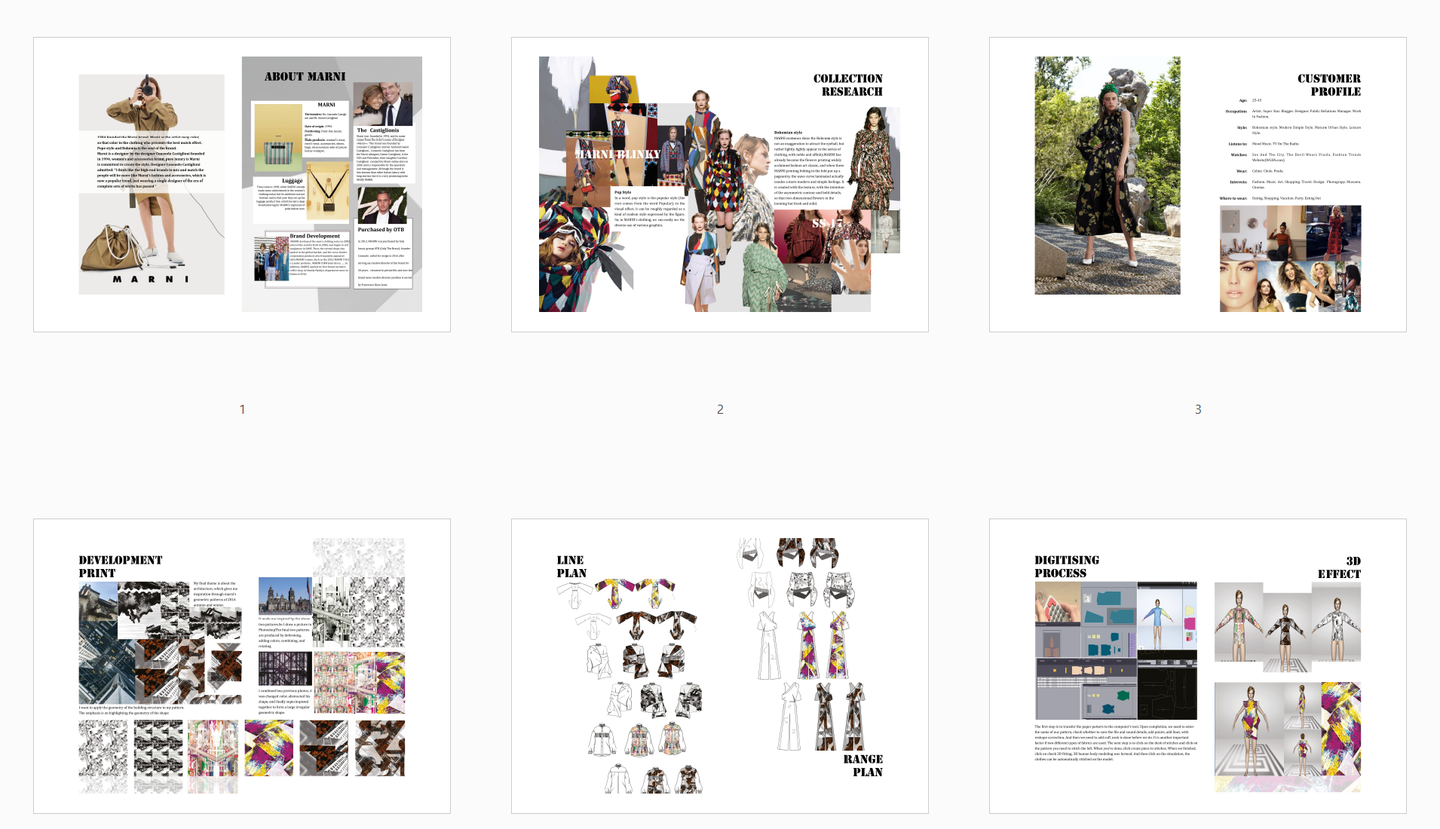Click the "CUSTOMER PROFILE" heading

1329,85
